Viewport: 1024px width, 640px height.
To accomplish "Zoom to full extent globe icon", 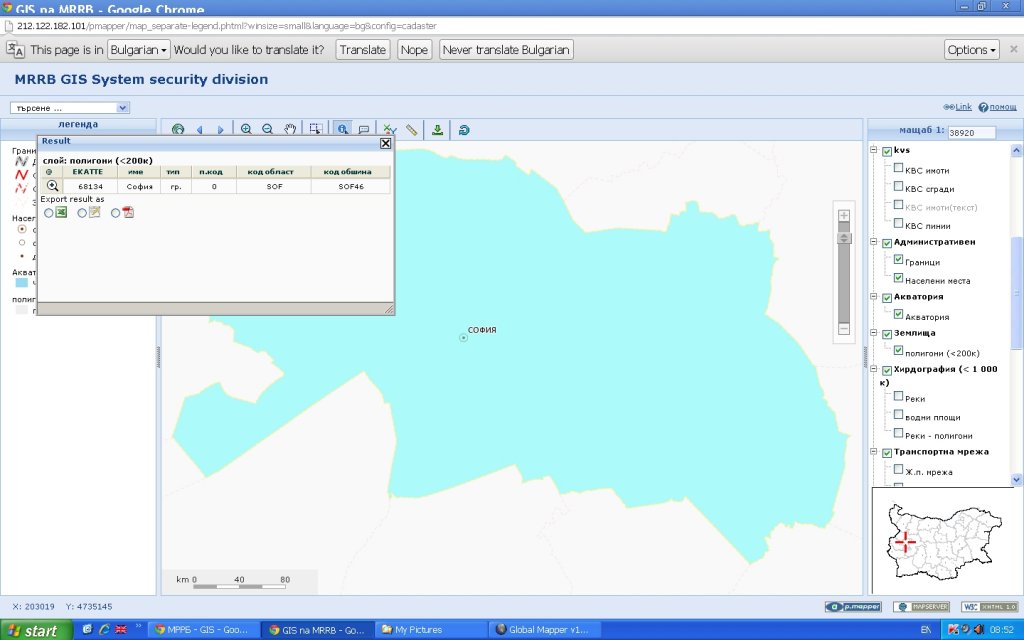I will [178, 129].
